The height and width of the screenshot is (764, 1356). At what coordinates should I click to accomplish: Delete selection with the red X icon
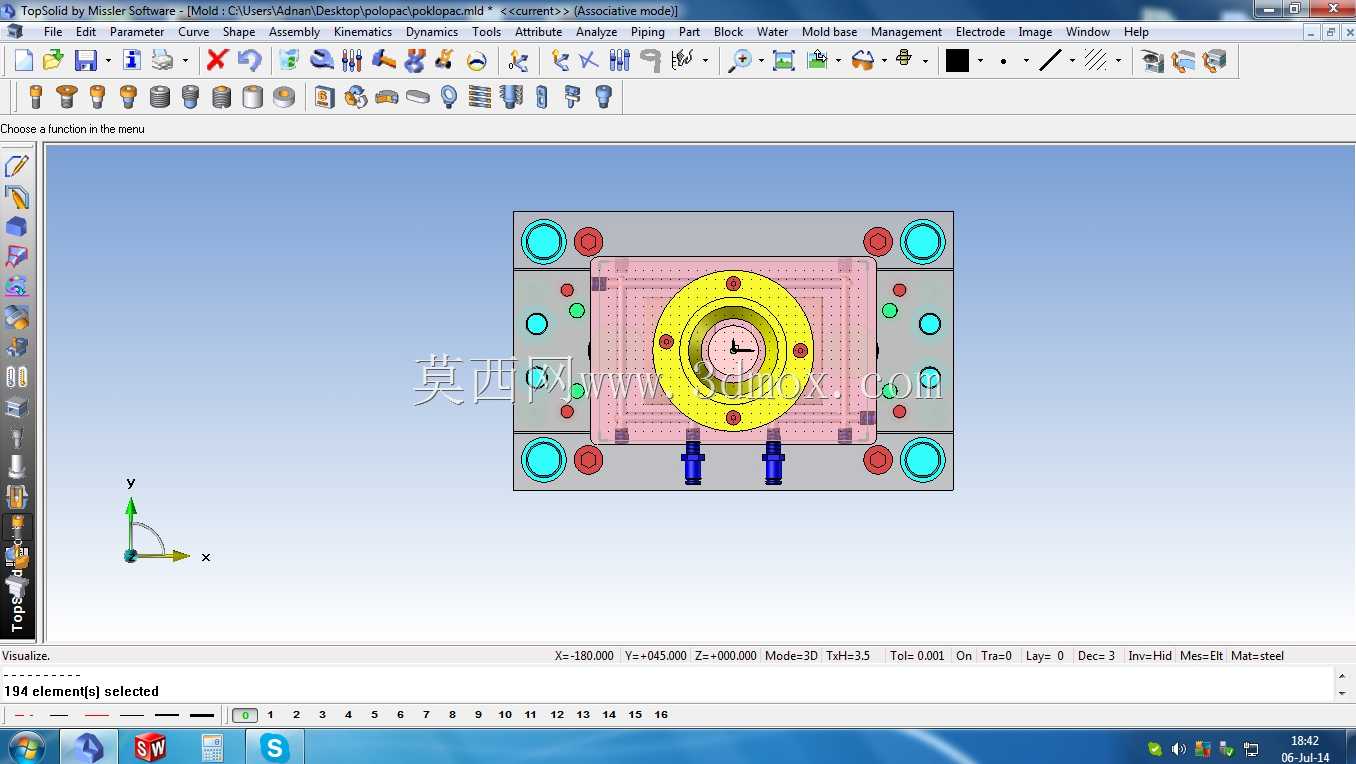[x=217, y=60]
